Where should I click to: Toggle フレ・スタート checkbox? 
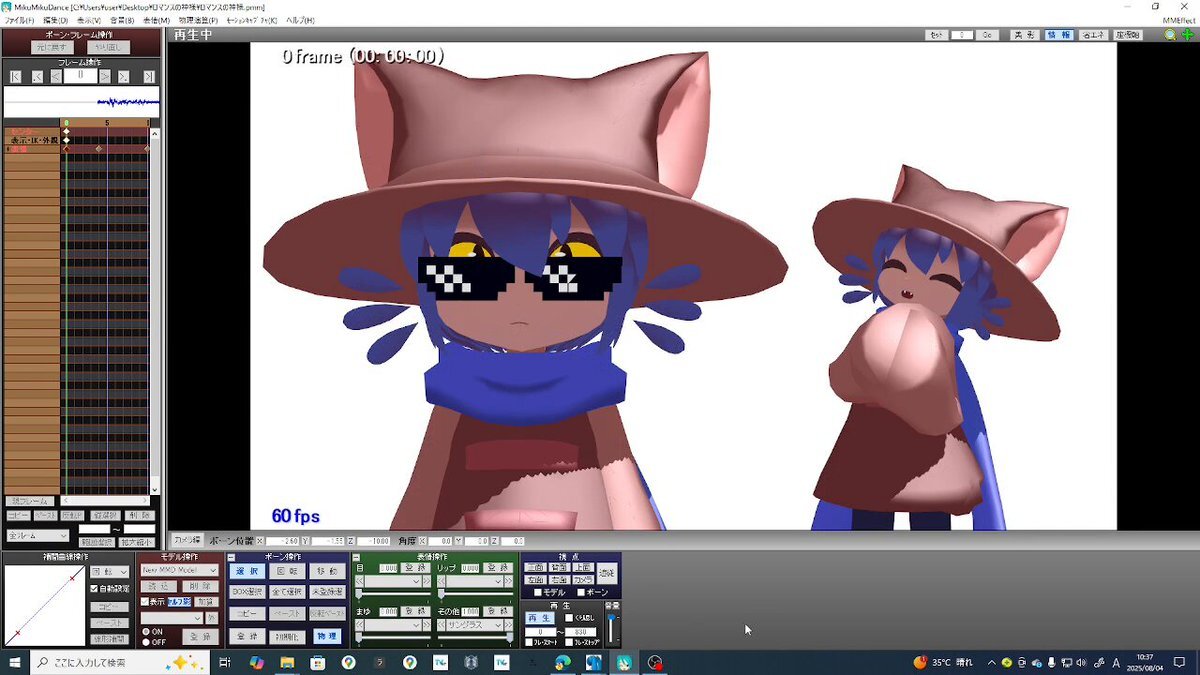click(x=531, y=642)
